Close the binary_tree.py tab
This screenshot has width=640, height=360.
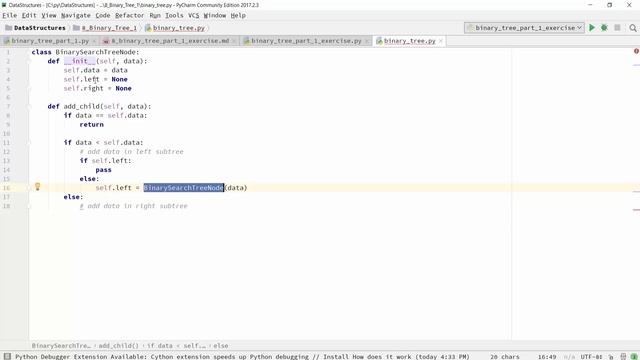pos(441,41)
